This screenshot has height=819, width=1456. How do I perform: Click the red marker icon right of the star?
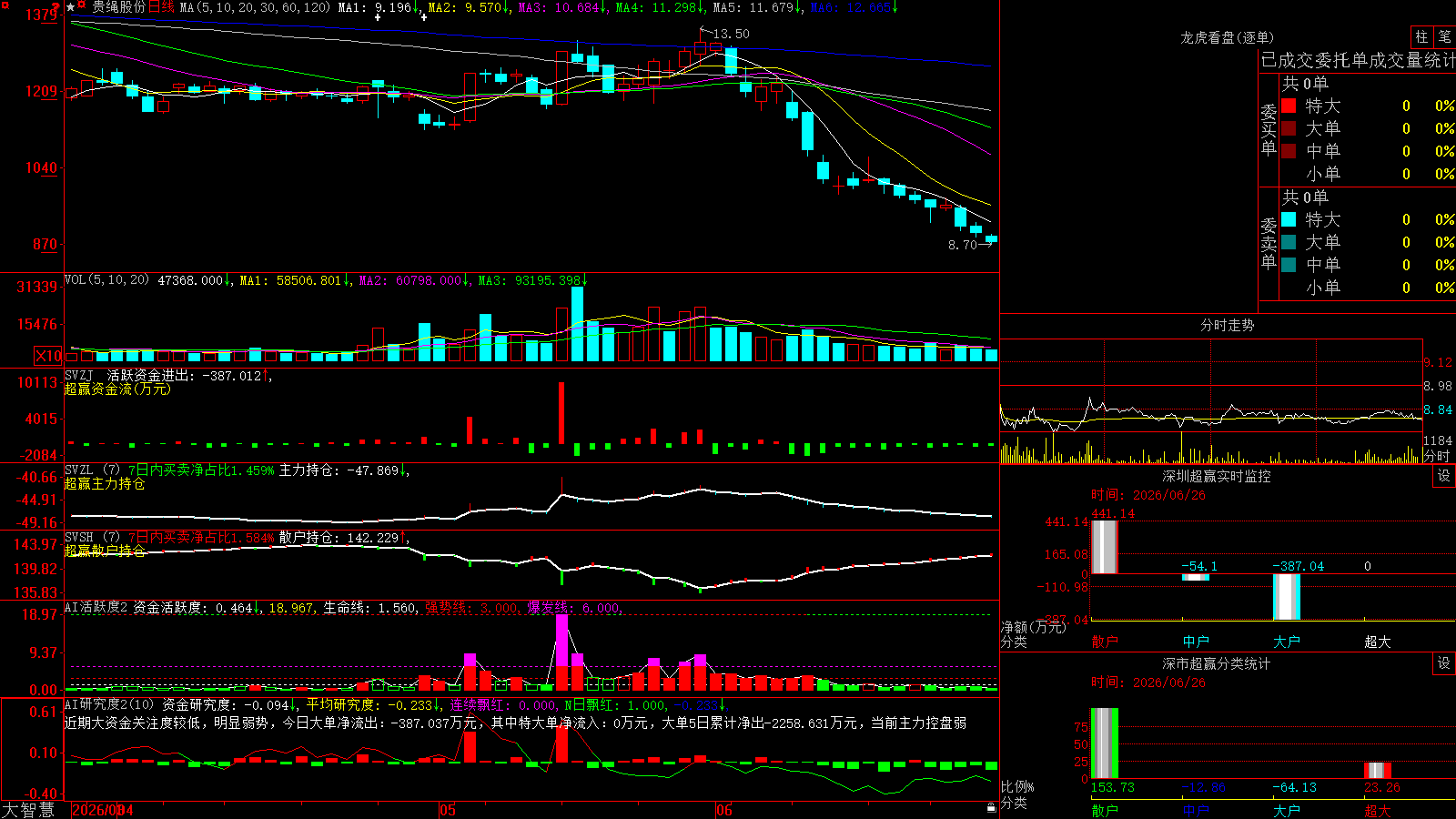coord(83,5)
